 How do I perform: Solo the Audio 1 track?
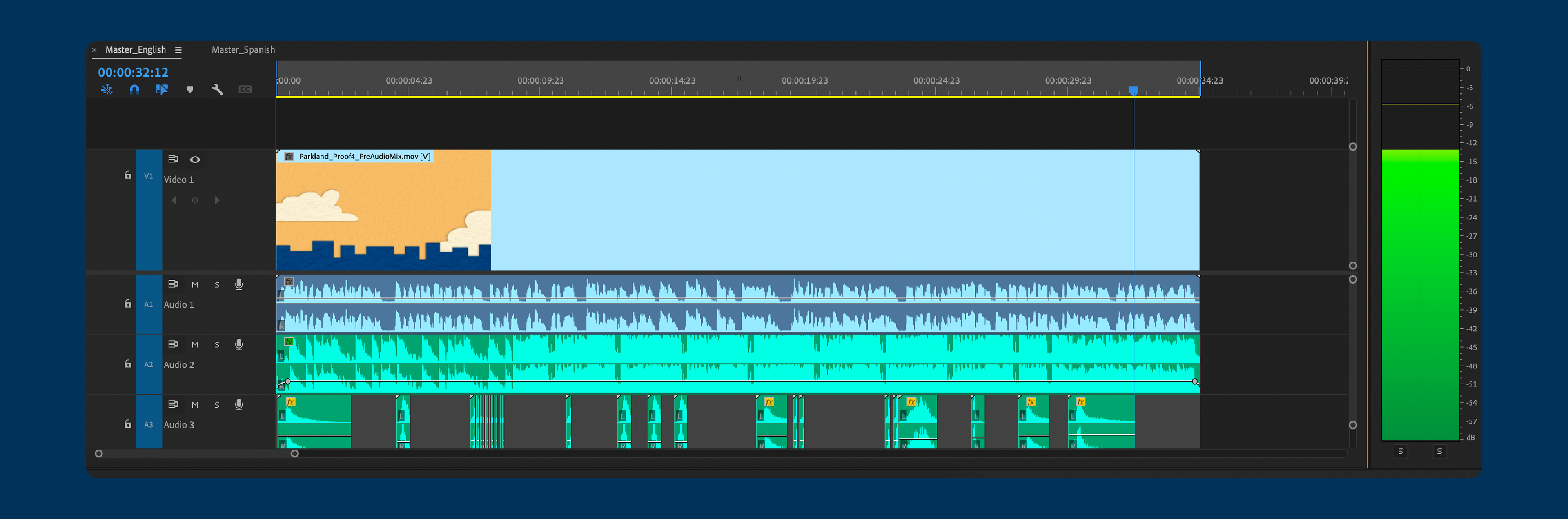click(217, 285)
